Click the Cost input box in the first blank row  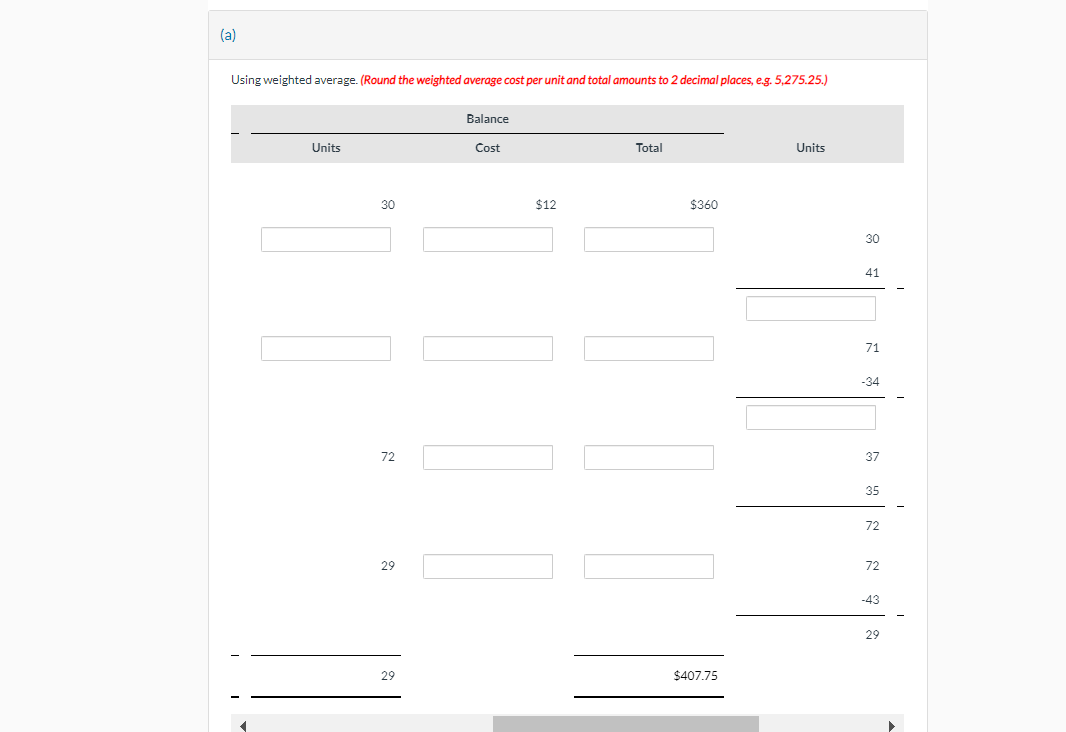pyautogui.click(x=488, y=239)
